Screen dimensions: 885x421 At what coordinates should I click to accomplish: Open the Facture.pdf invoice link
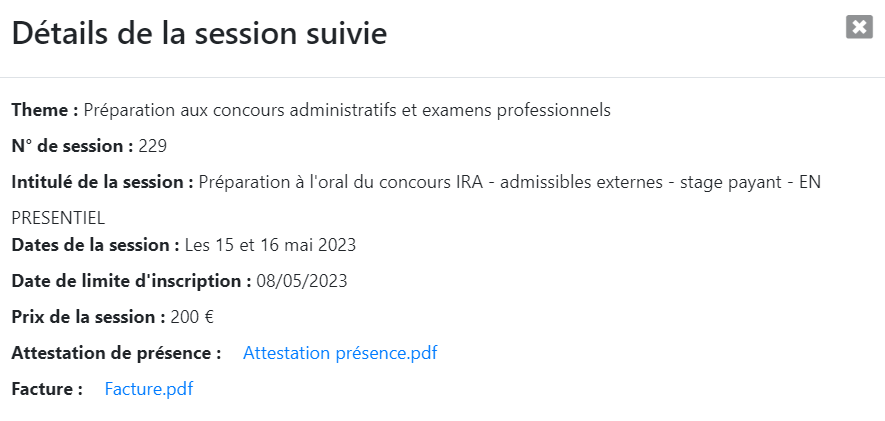(x=149, y=389)
